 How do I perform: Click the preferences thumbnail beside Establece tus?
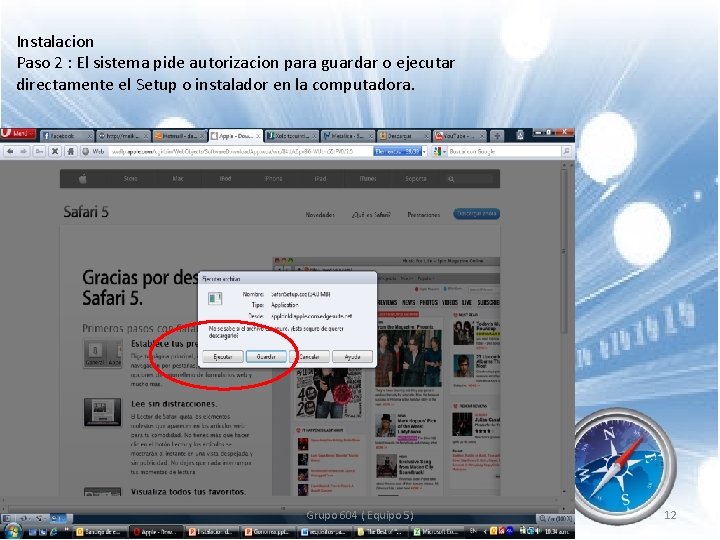pyautogui.click(x=102, y=354)
